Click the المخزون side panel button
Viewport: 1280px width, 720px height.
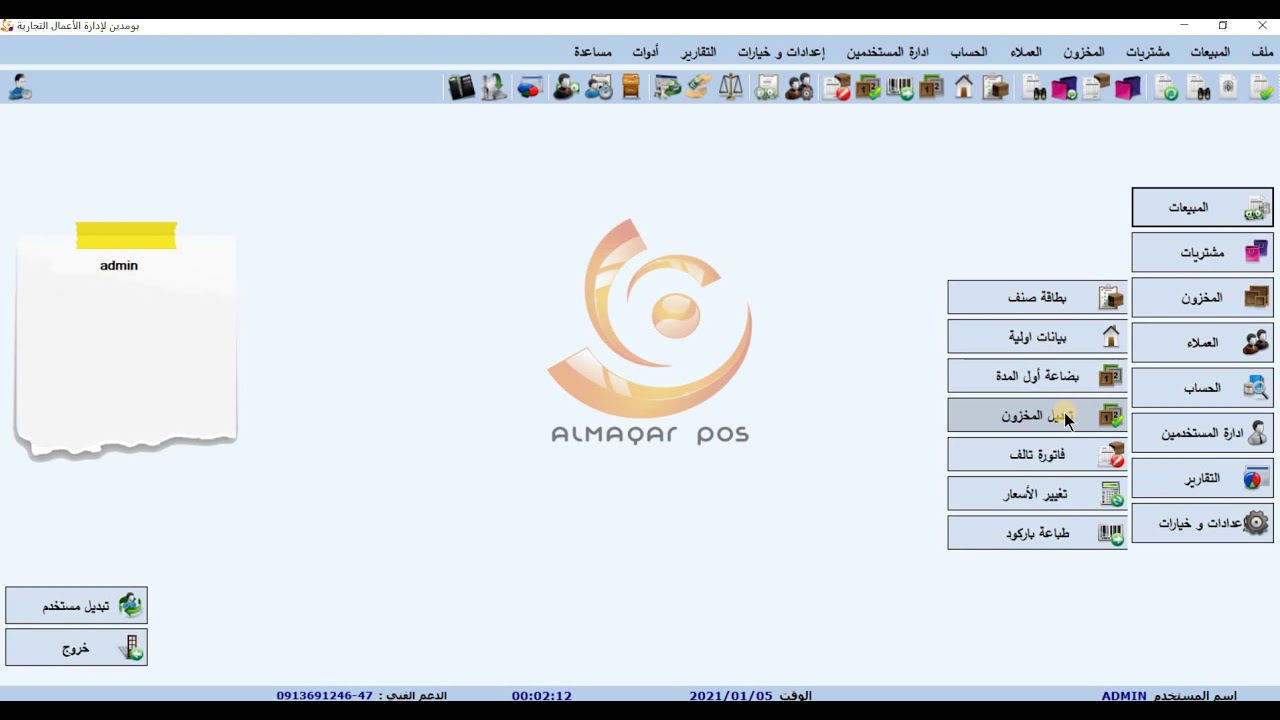point(1202,298)
